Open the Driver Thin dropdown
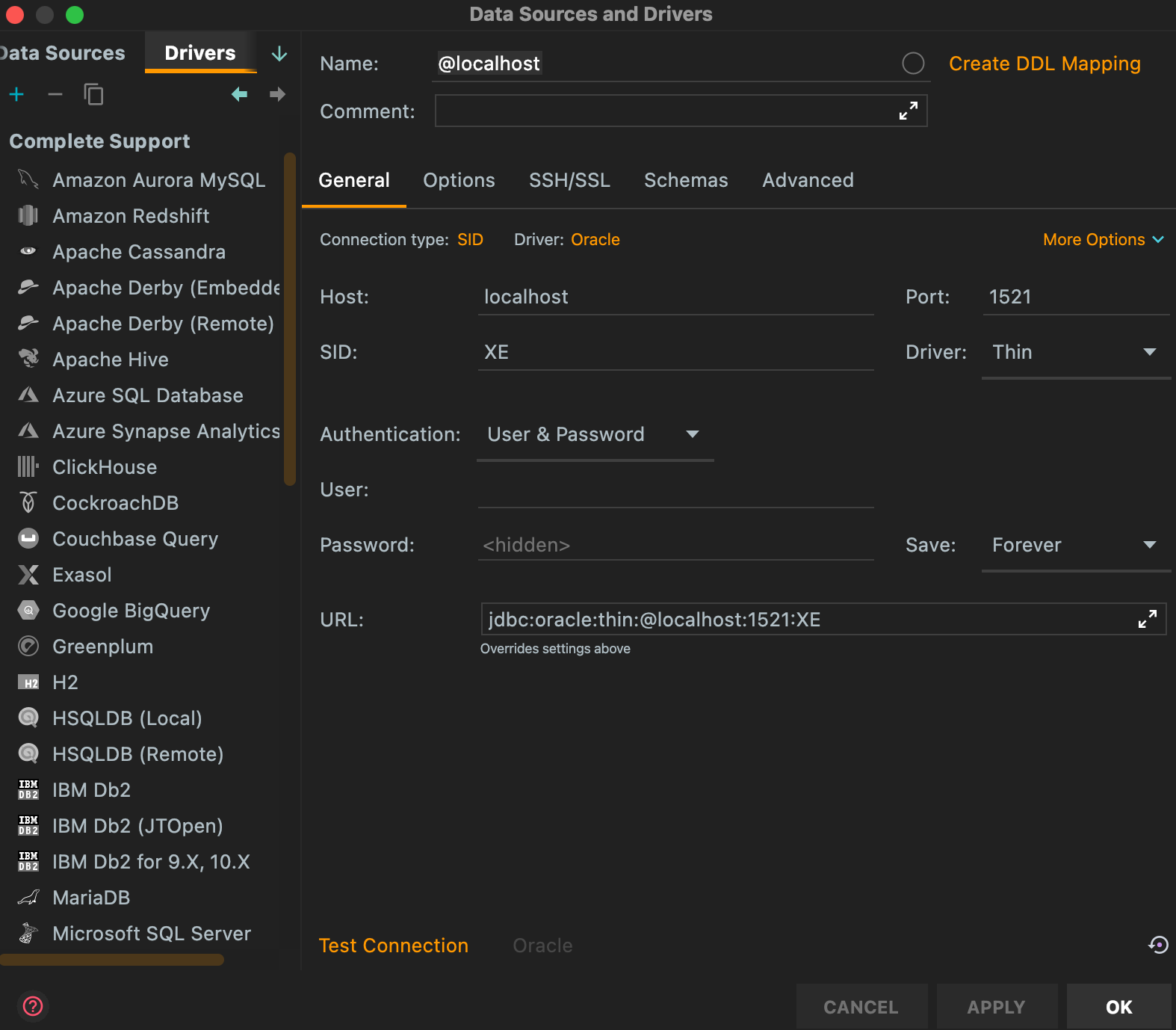The height and width of the screenshot is (1030, 1176). tap(1076, 352)
